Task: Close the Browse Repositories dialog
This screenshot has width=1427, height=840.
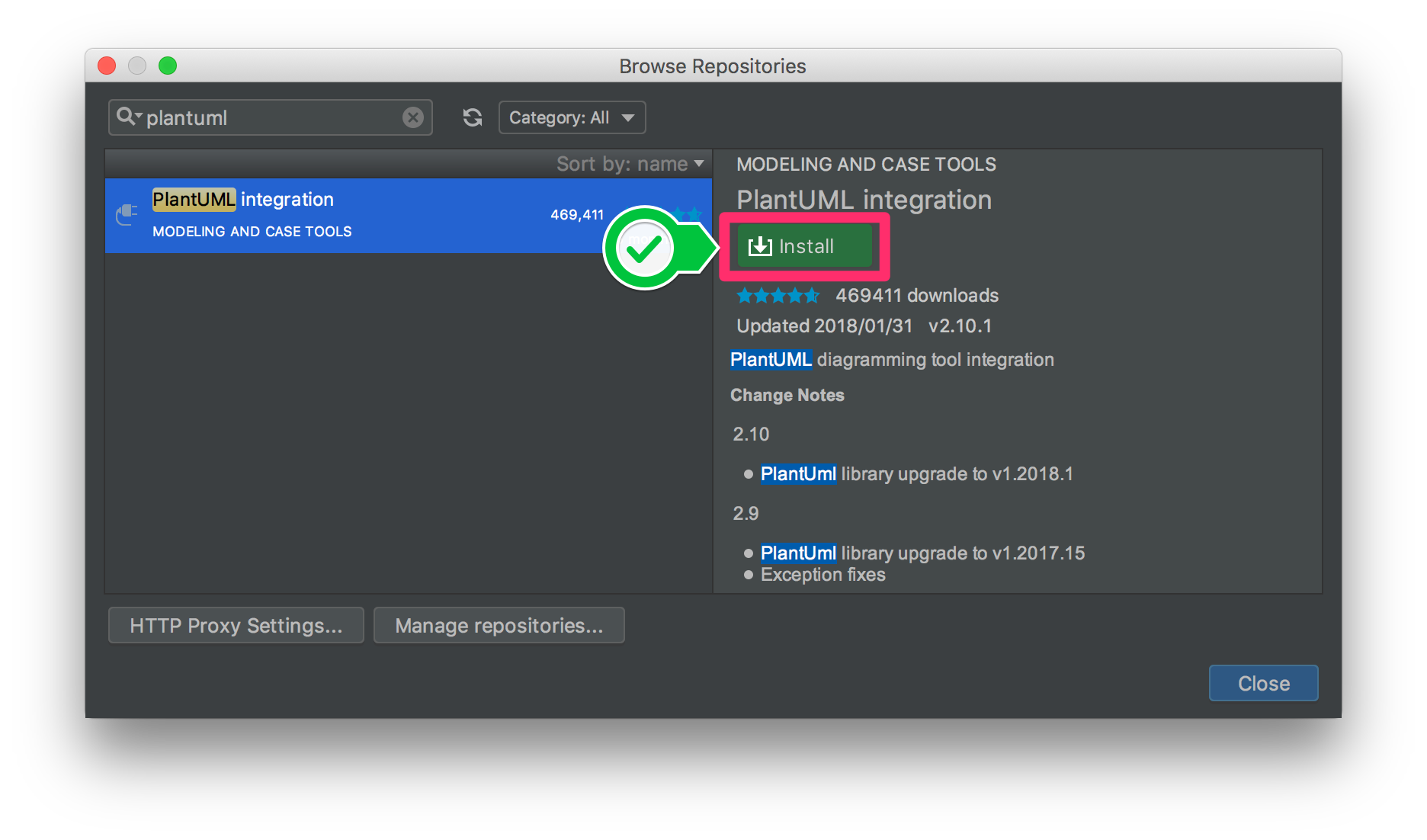Action: click(x=1263, y=683)
